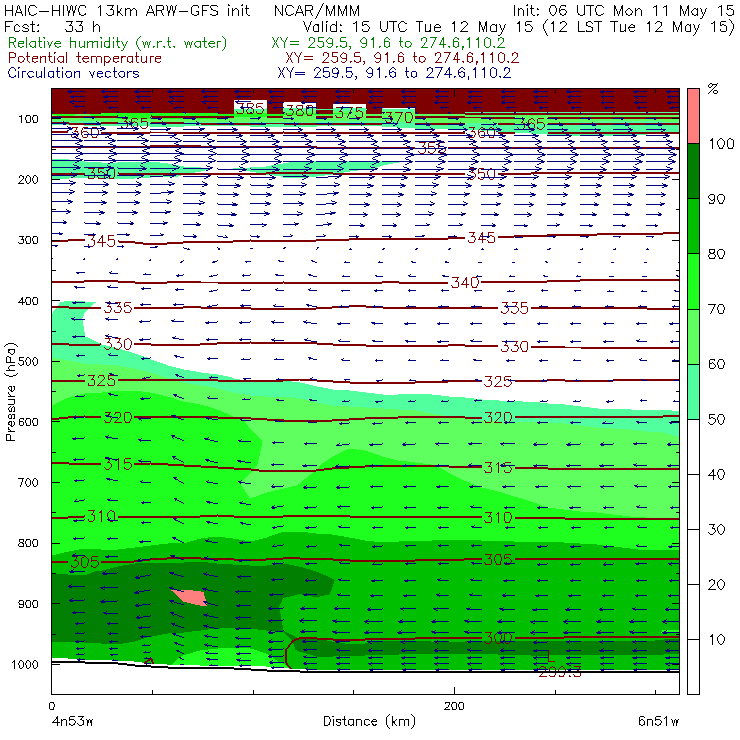Click the '0' distance tick label
Screen dimensions: 740x740
tap(52, 706)
